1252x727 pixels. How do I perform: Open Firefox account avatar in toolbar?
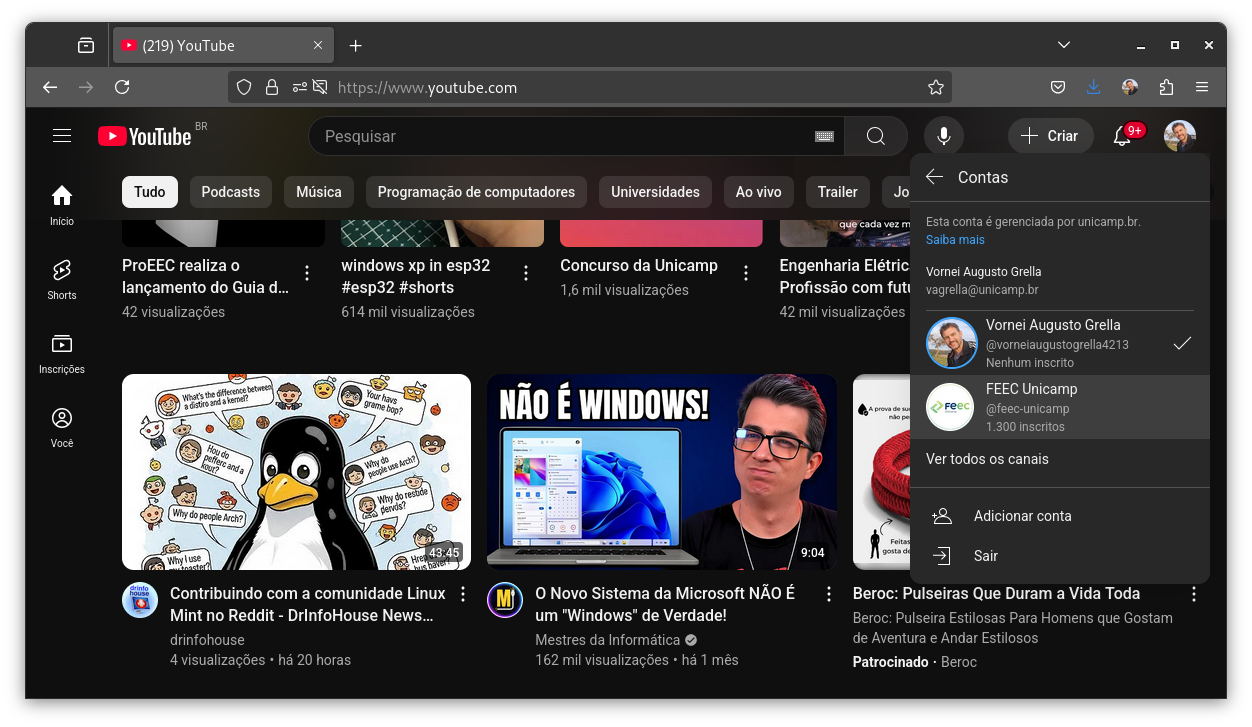click(x=1130, y=87)
